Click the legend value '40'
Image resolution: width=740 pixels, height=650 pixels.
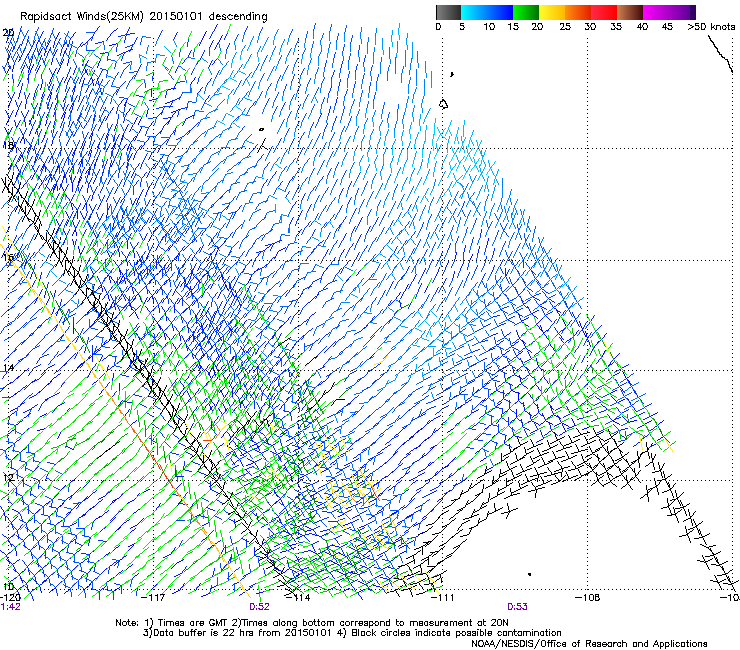click(x=642, y=27)
